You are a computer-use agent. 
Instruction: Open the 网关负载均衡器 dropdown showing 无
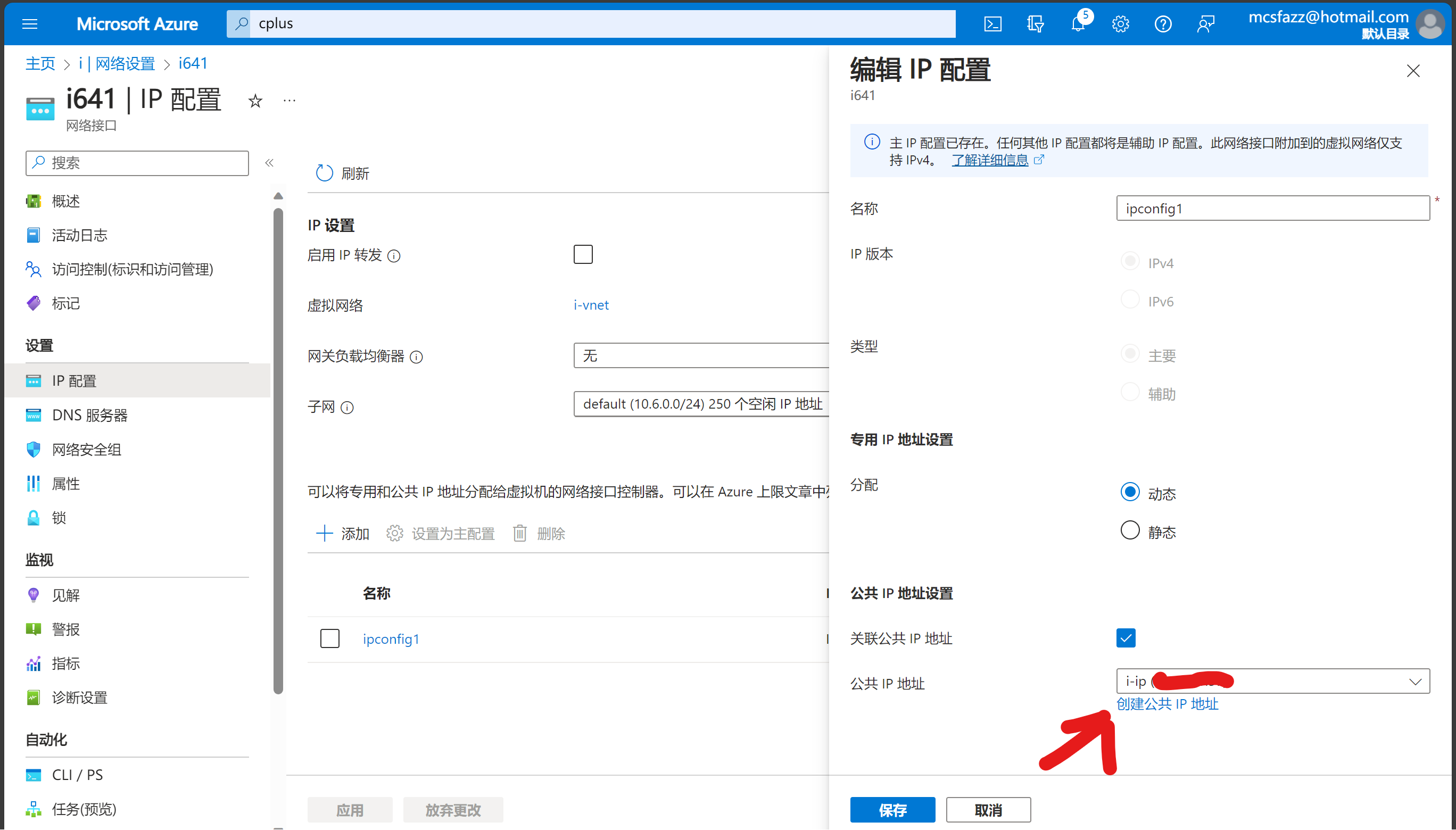(x=701, y=356)
